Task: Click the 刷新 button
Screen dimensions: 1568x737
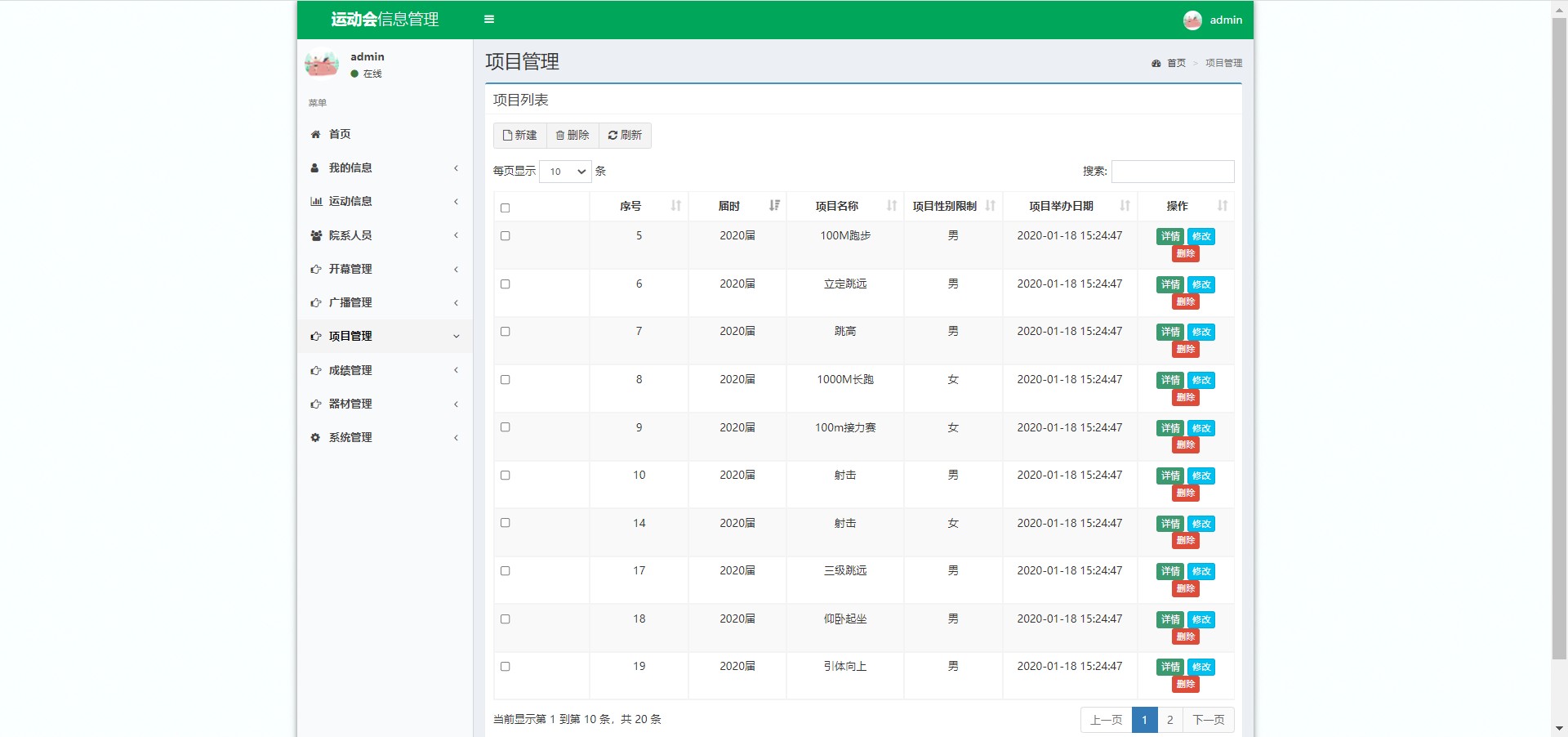Action: point(625,136)
